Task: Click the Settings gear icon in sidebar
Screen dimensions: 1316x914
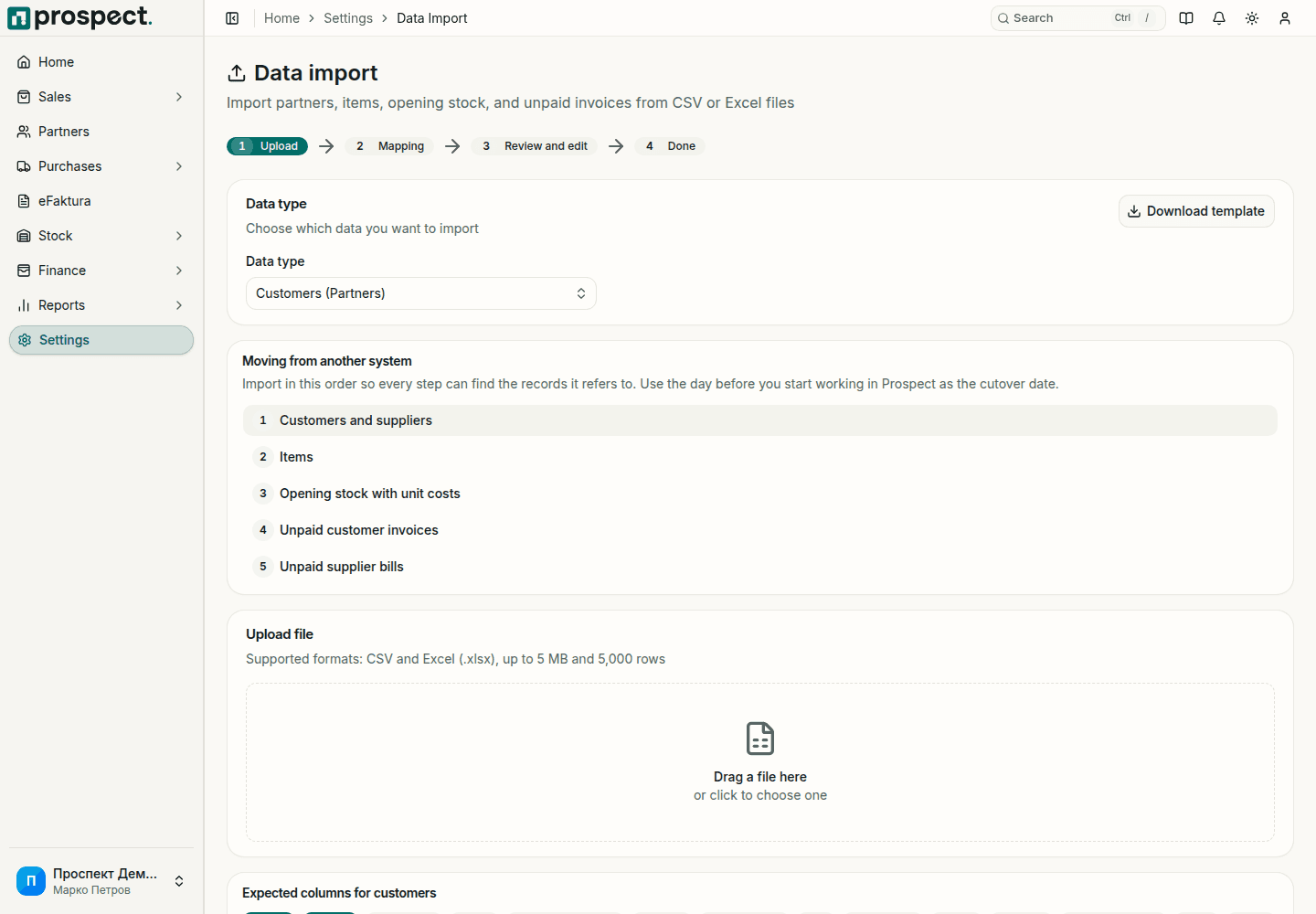Action: 25,340
